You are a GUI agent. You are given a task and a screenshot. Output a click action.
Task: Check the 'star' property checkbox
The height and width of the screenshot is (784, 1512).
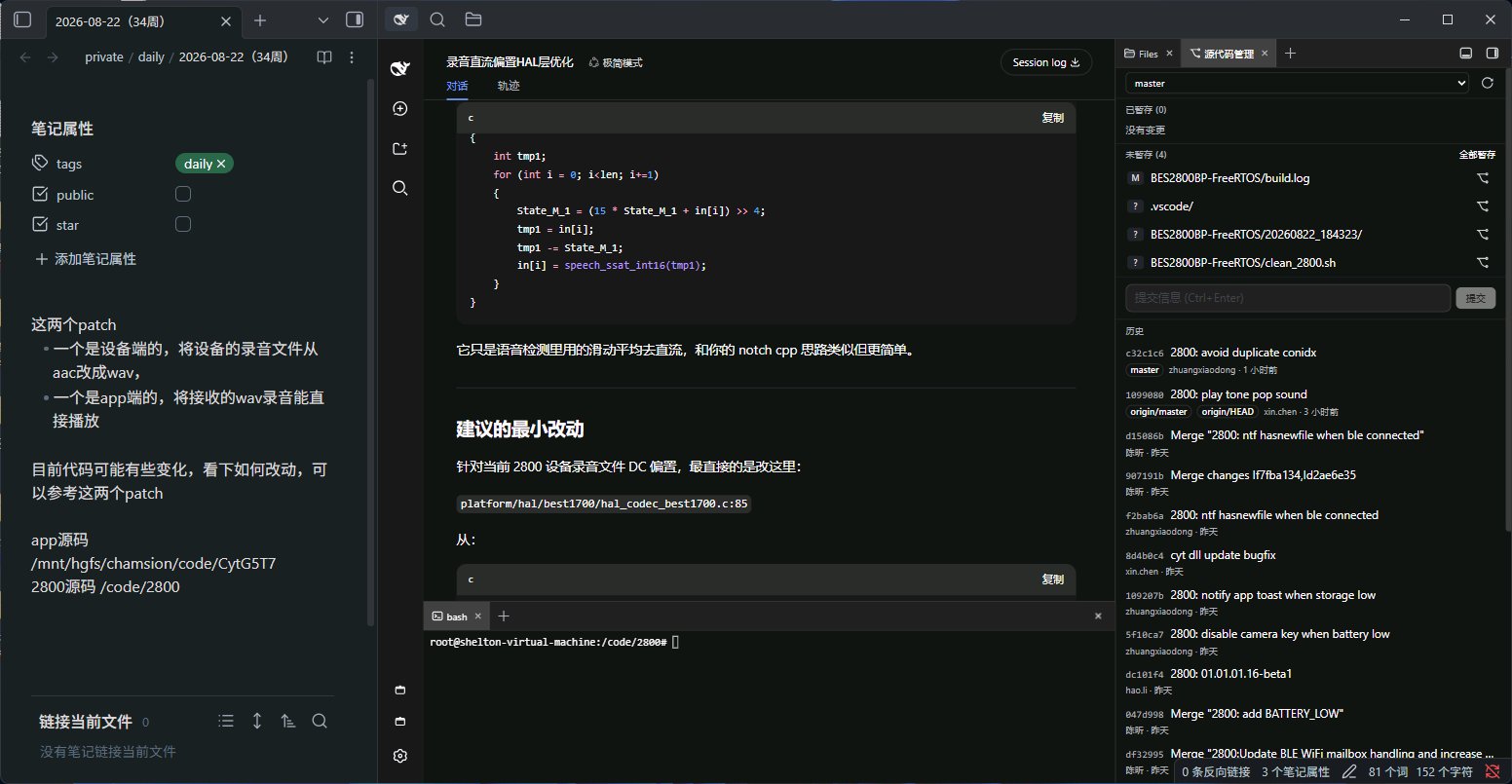(183, 225)
